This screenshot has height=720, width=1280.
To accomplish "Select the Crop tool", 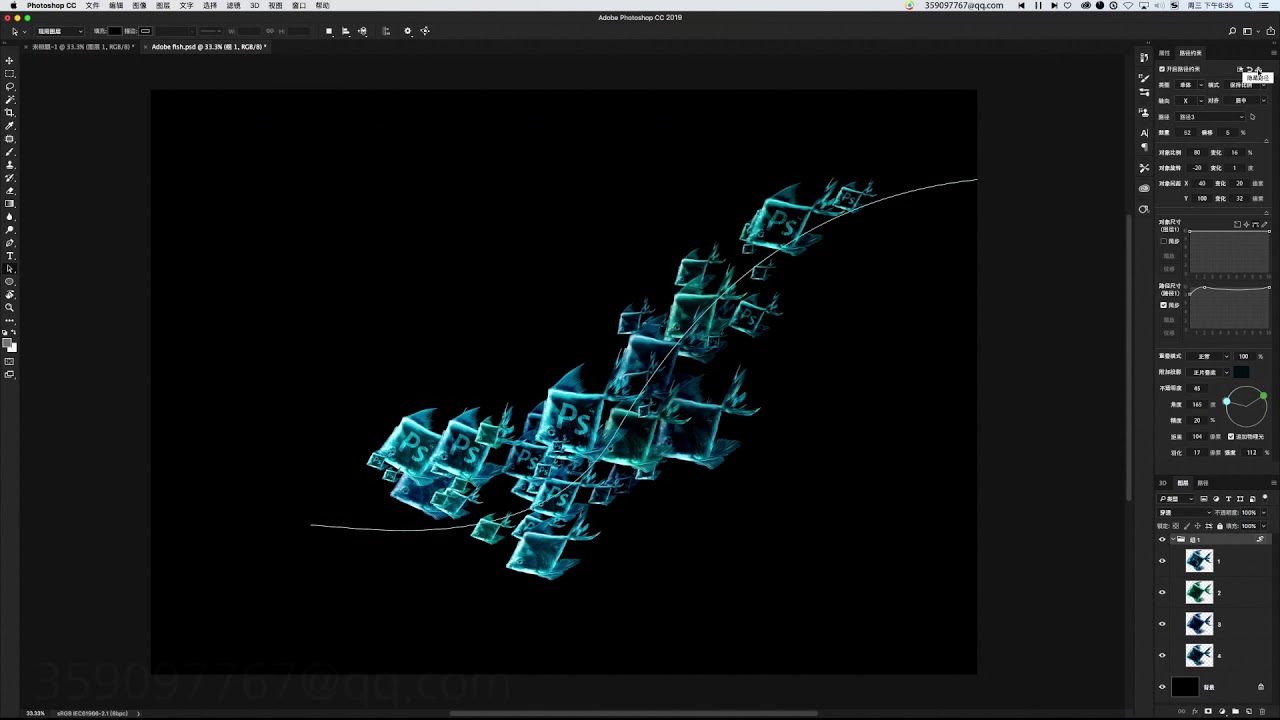I will (x=10, y=113).
